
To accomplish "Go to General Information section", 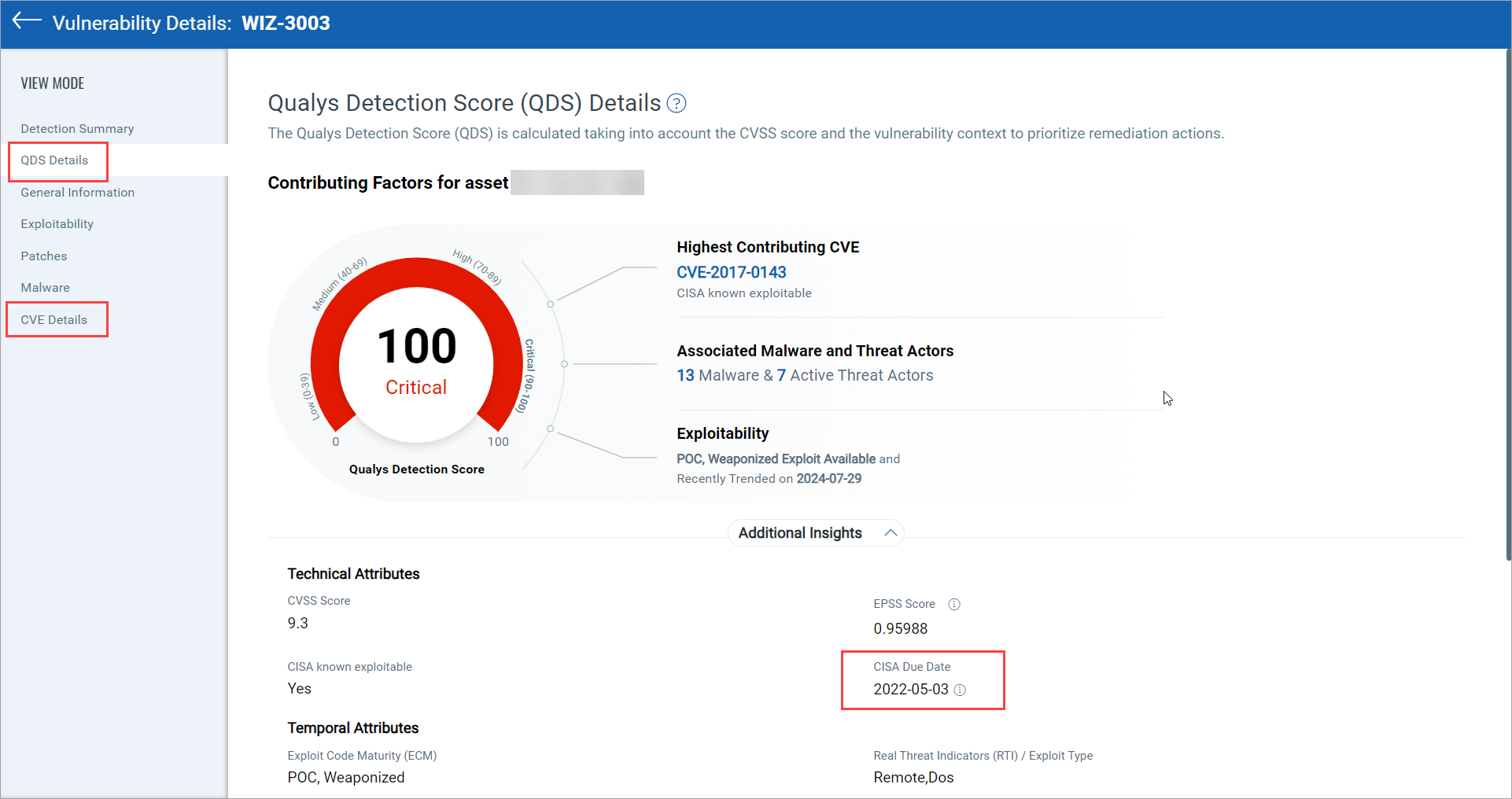I will point(77,192).
